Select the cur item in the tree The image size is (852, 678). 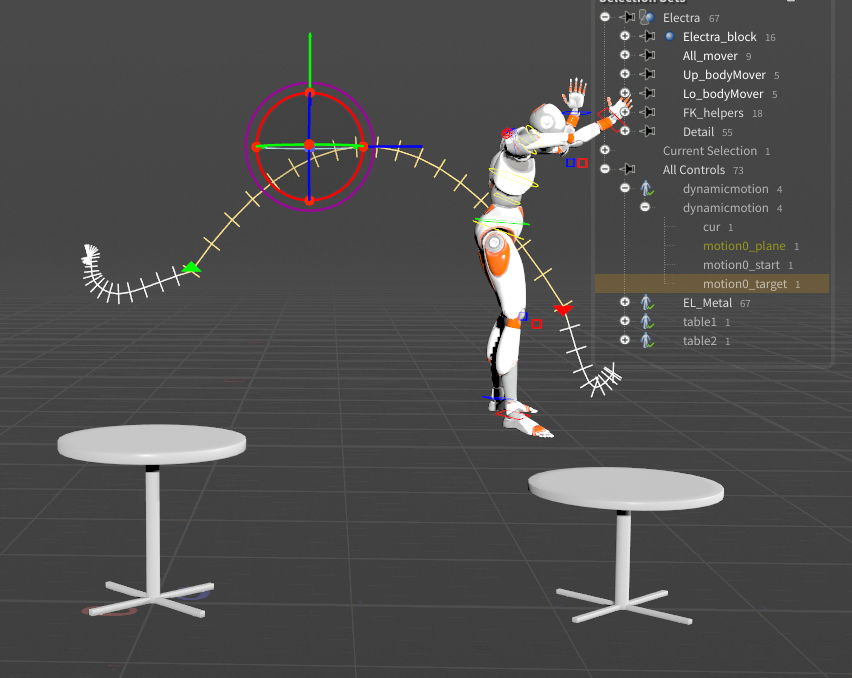coord(711,227)
